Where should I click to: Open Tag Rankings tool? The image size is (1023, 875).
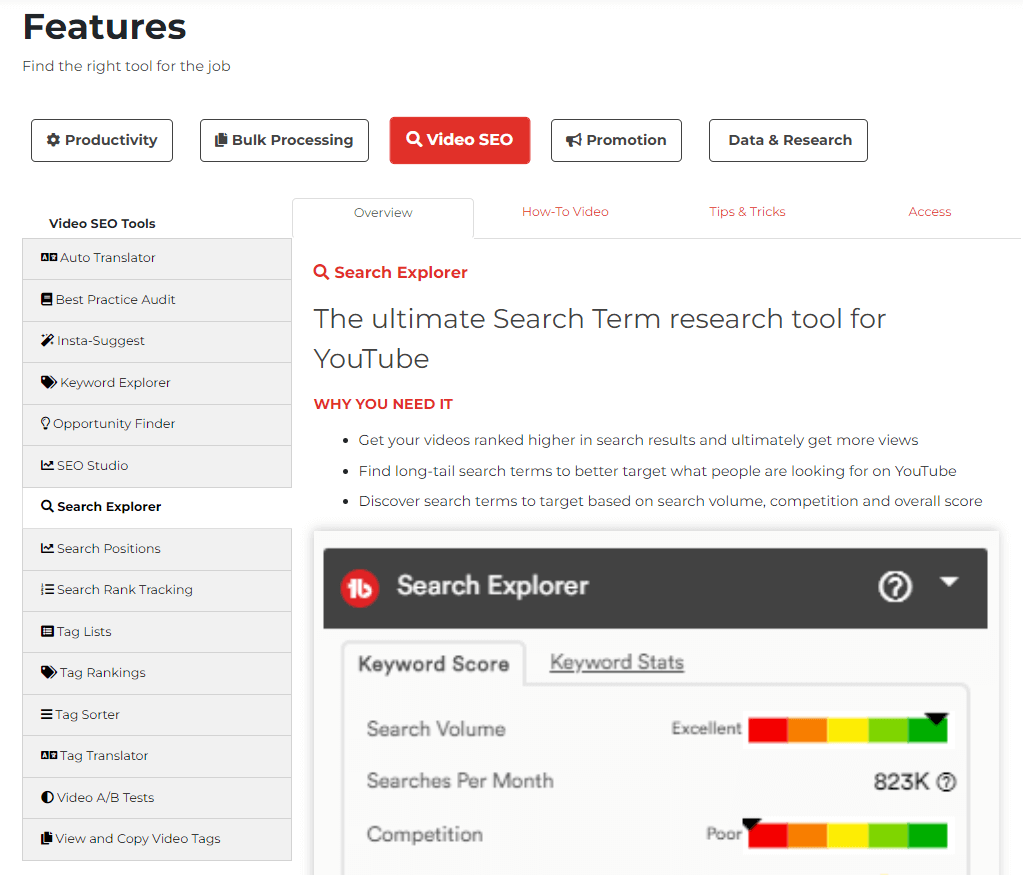(157, 673)
